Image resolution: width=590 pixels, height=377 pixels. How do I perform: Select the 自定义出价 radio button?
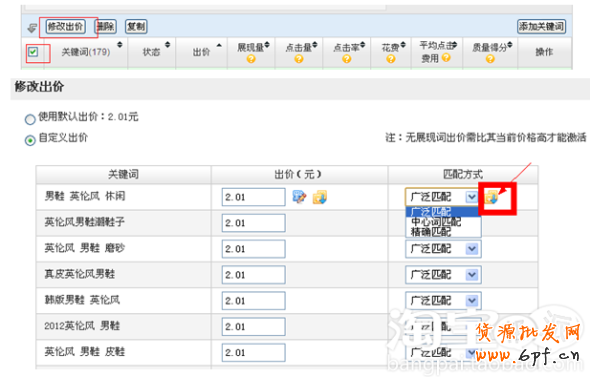[30, 140]
